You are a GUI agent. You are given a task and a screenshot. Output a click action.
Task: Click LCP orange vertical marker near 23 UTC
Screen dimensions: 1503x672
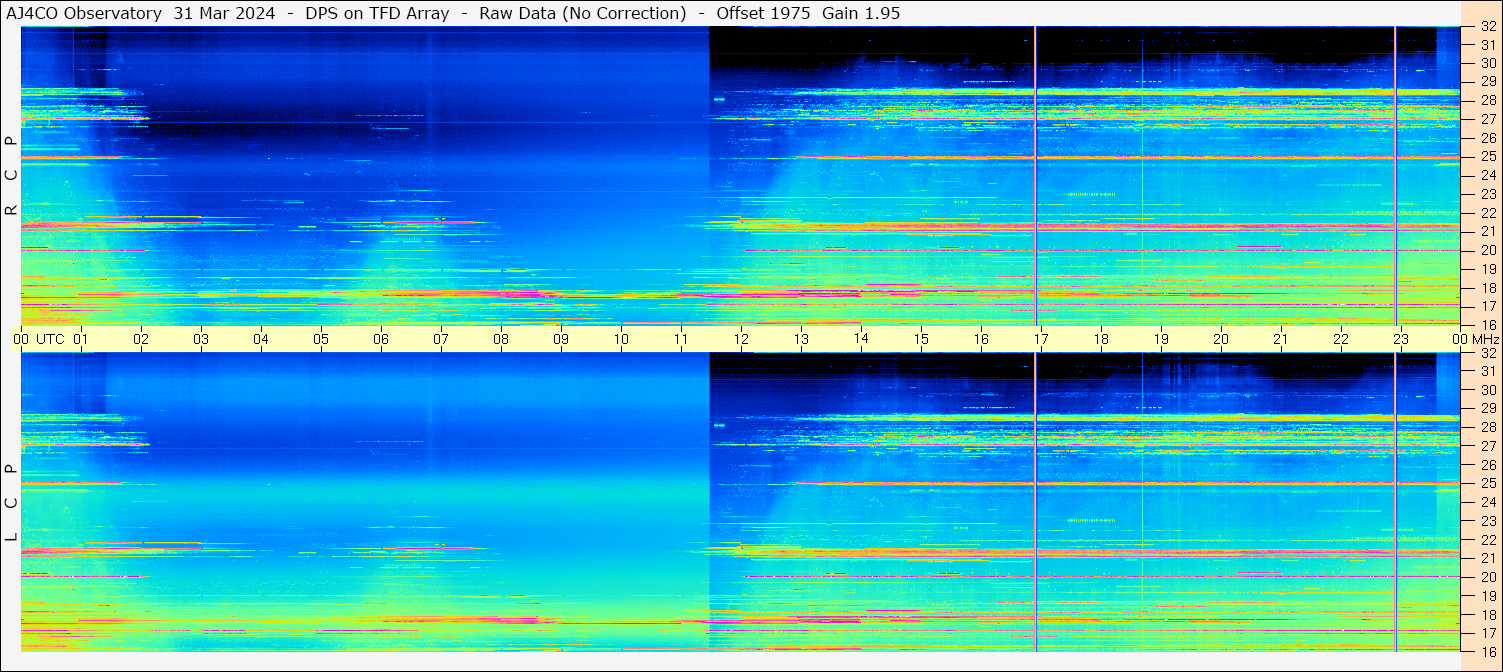[1395, 502]
